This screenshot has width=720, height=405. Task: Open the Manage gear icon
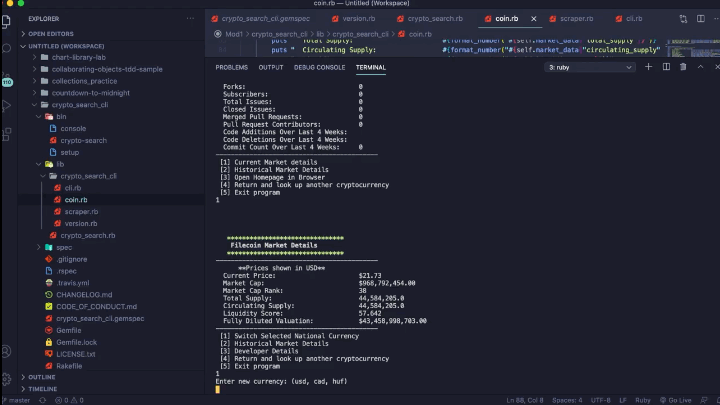(6, 379)
